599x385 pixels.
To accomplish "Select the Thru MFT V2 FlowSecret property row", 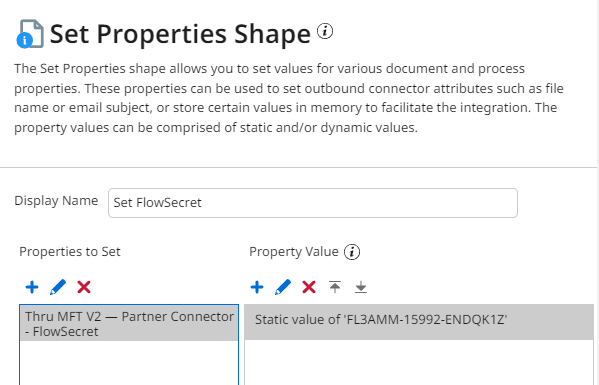I will coord(129,324).
